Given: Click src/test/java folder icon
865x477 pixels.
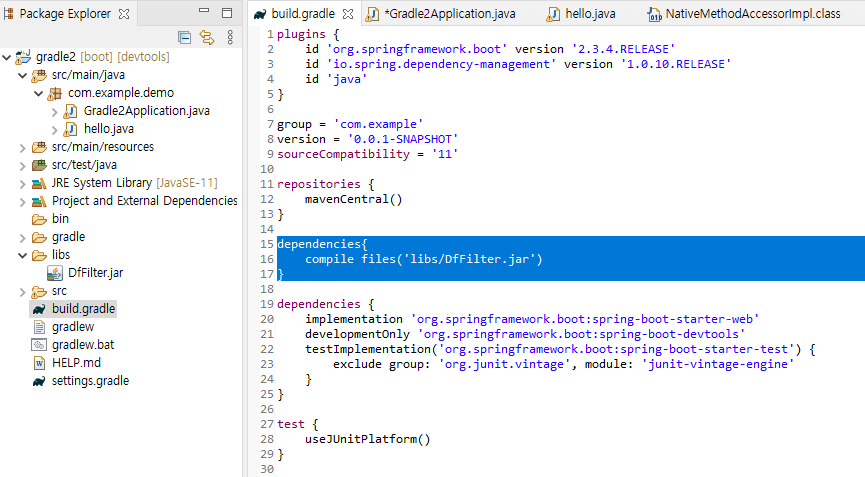Looking at the screenshot, I should pyautogui.click(x=39, y=165).
